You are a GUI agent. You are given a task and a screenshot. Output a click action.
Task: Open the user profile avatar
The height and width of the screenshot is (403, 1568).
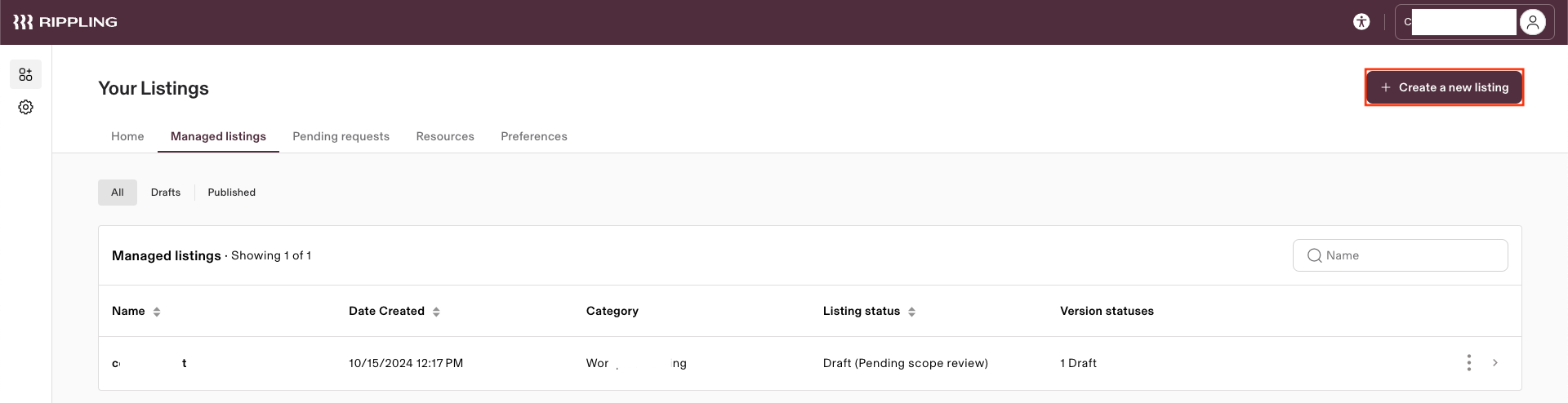click(1533, 22)
